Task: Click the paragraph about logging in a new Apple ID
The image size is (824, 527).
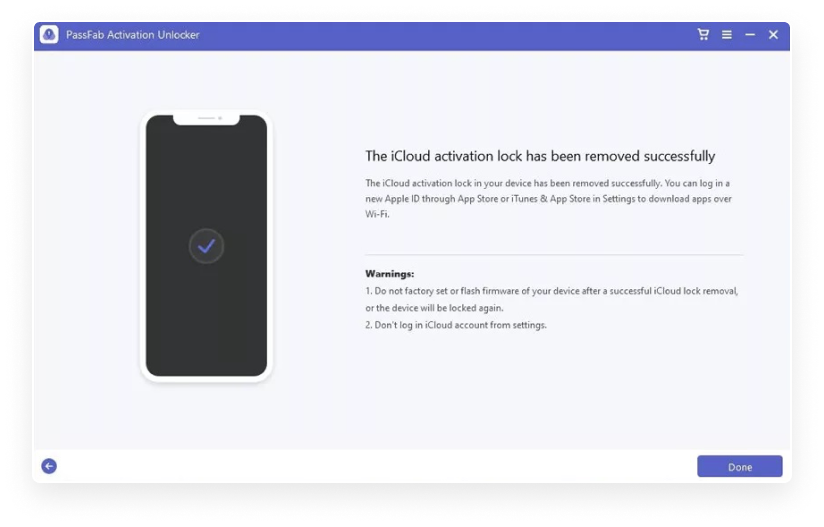Action: pos(548,199)
